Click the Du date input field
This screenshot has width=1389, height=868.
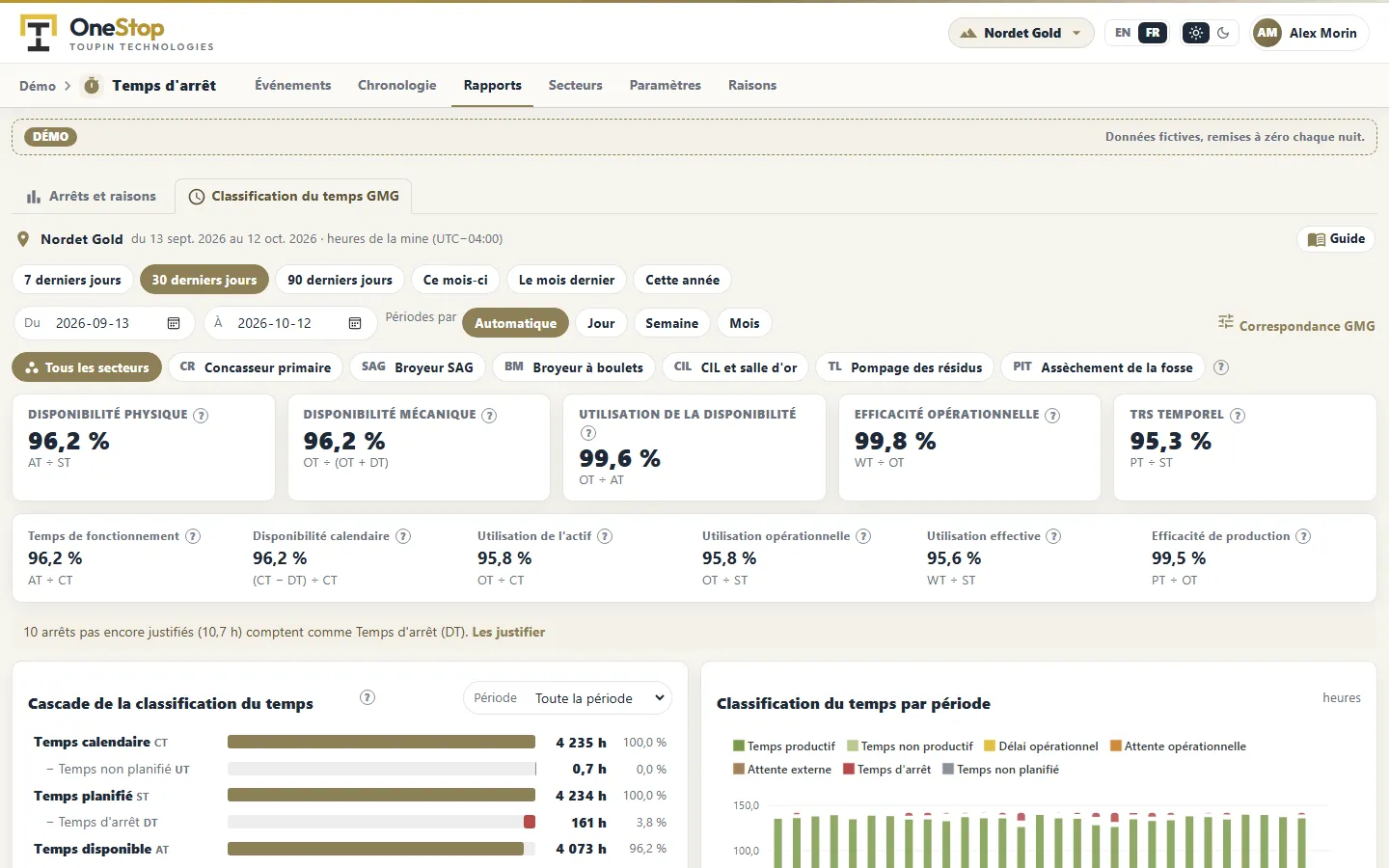(x=104, y=323)
